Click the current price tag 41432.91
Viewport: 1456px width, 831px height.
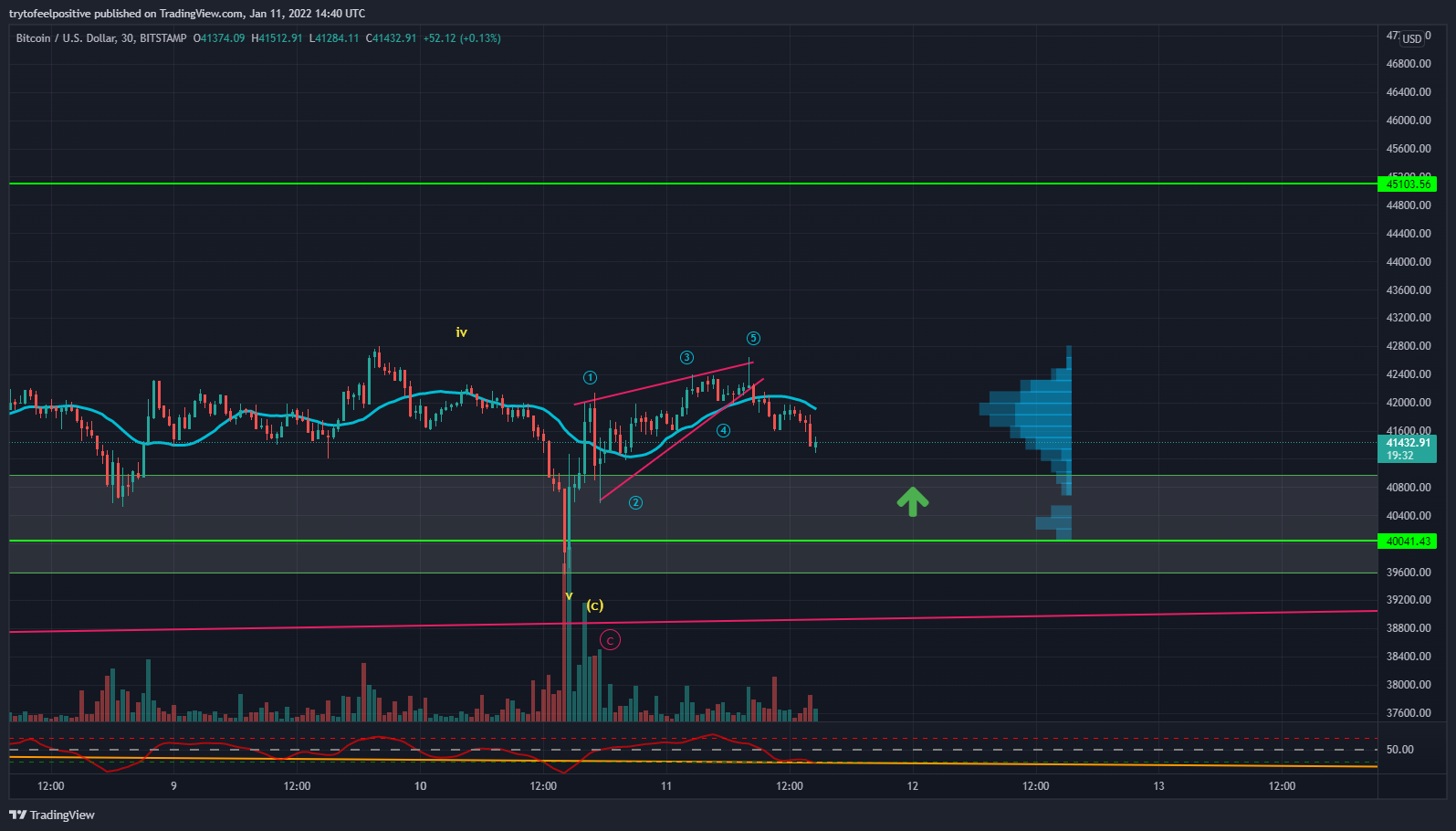pyautogui.click(x=1407, y=448)
